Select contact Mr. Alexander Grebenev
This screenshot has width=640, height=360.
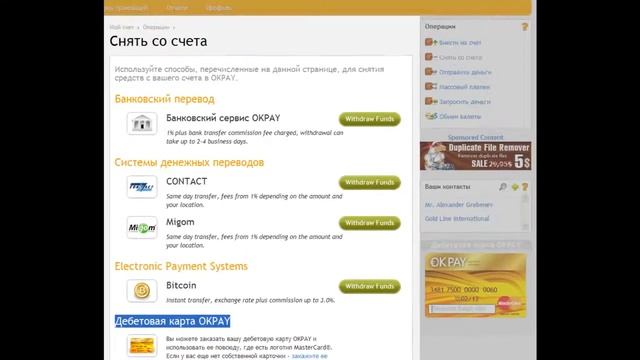point(458,204)
